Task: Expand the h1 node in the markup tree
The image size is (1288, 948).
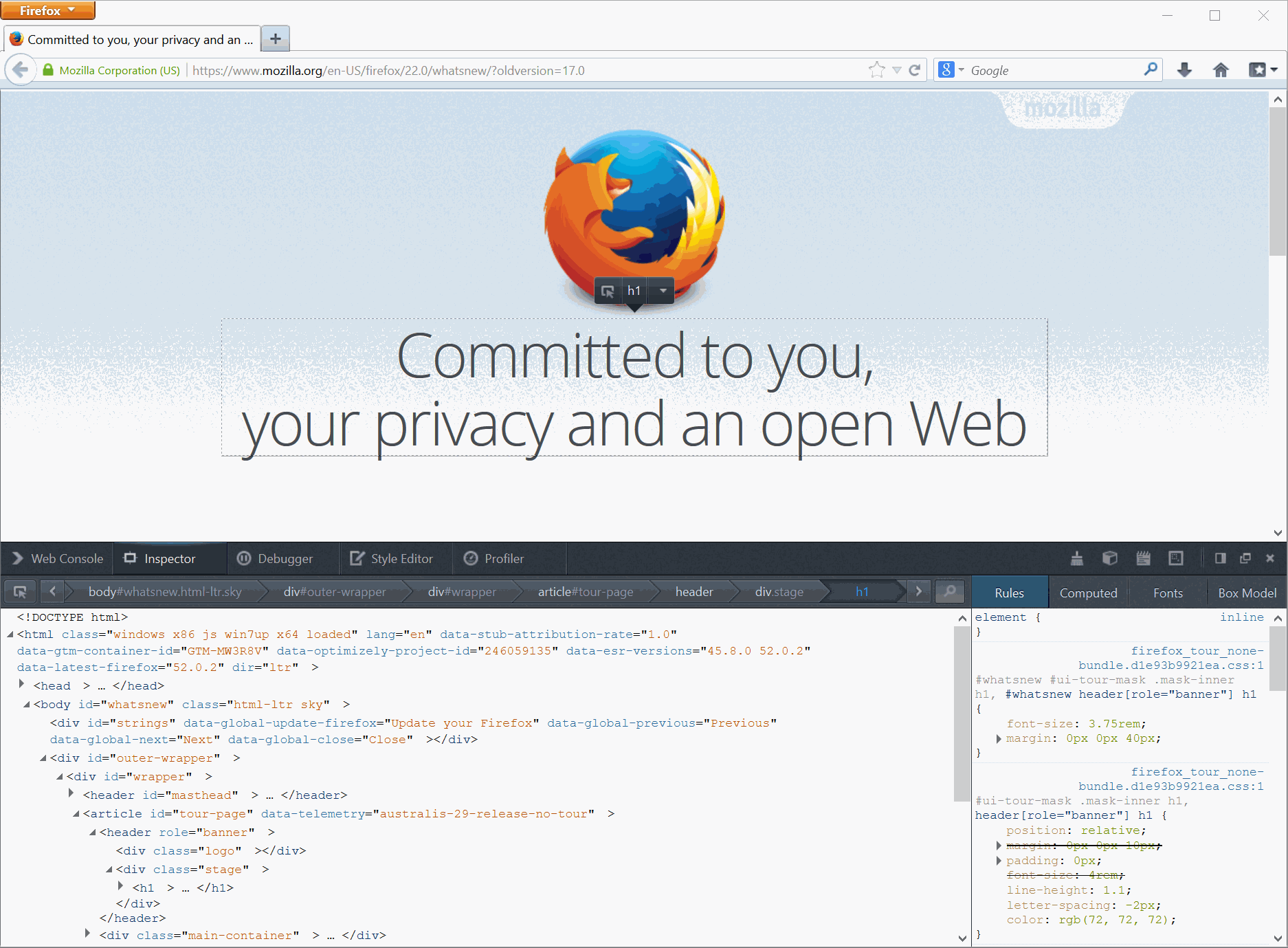Action: click(x=121, y=886)
